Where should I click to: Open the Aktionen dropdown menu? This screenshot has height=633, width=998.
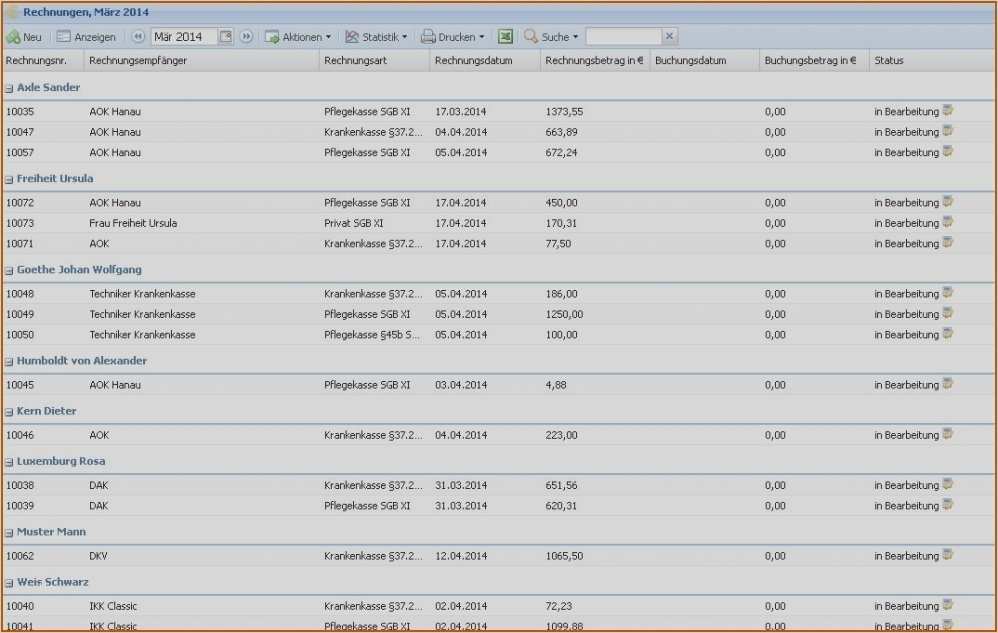(x=298, y=37)
